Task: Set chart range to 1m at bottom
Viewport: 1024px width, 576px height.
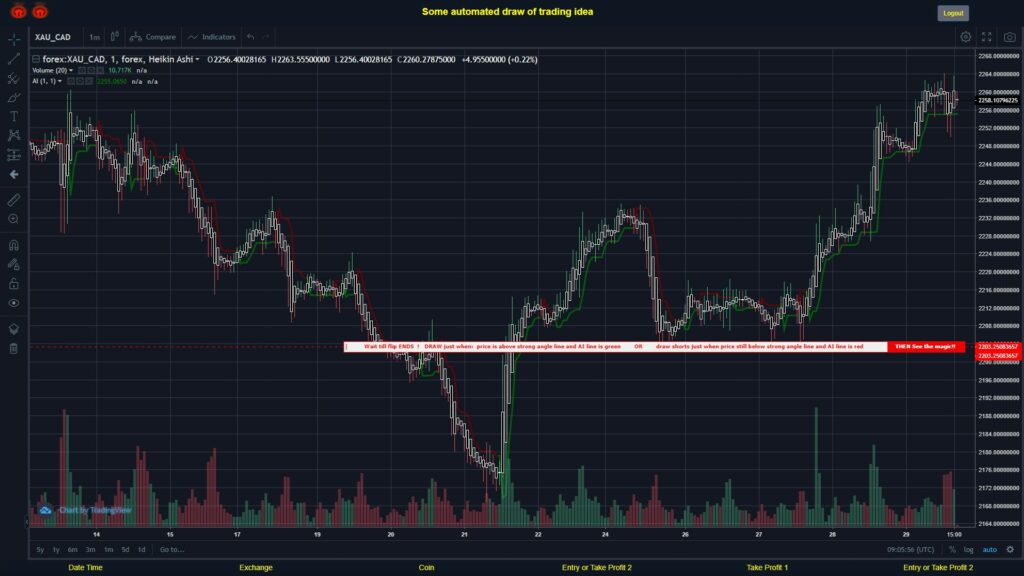Action: (x=108, y=550)
